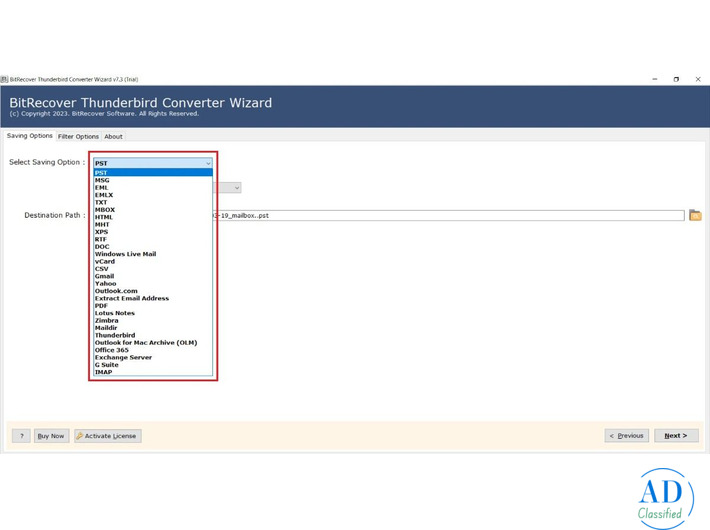This screenshot has width=710, height=530.
Task: Select Maildir as saving option
Action: tap(153, 328)
